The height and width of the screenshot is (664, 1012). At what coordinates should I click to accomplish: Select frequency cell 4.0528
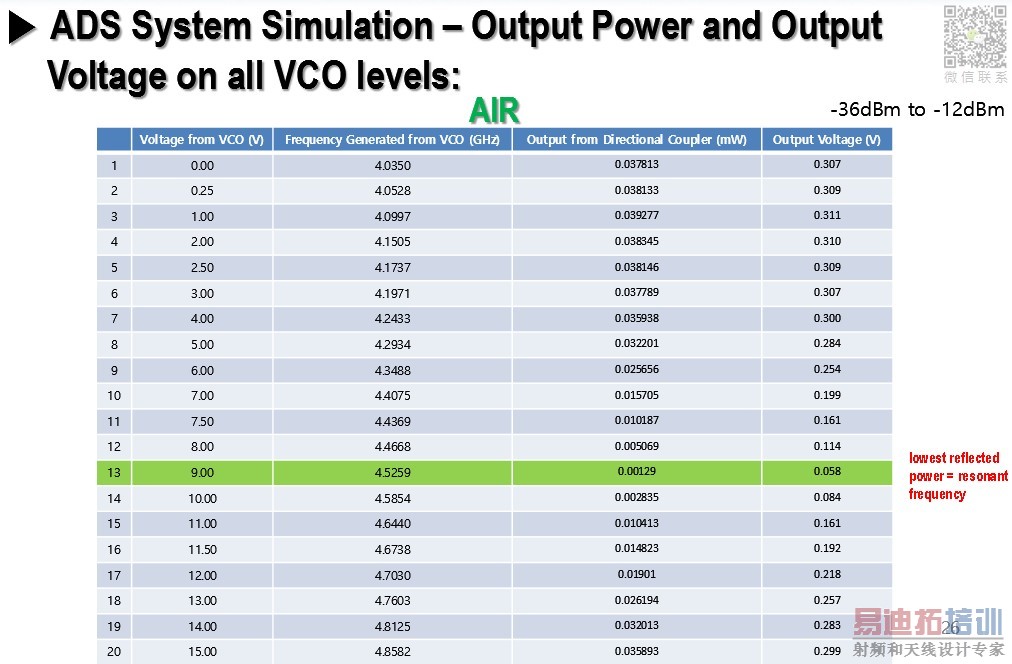tap(392, 191)
